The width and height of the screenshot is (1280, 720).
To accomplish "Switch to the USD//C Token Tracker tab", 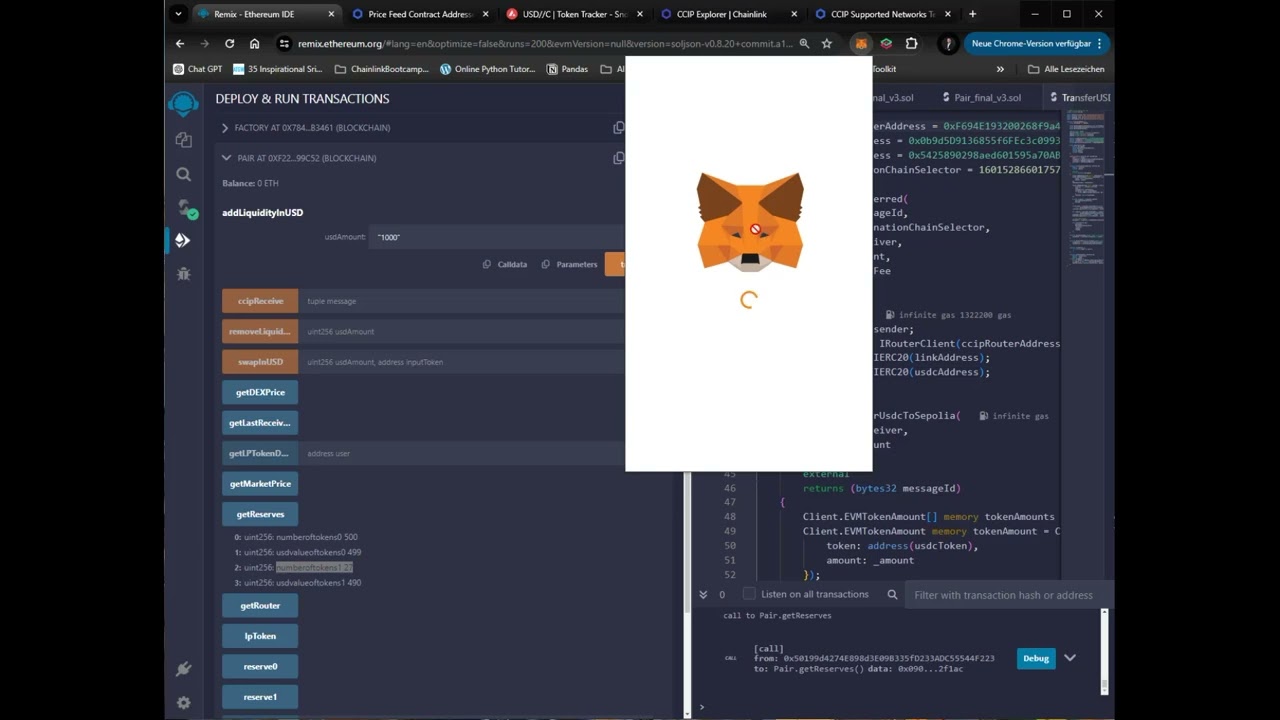I will click(x=574, y=14).
